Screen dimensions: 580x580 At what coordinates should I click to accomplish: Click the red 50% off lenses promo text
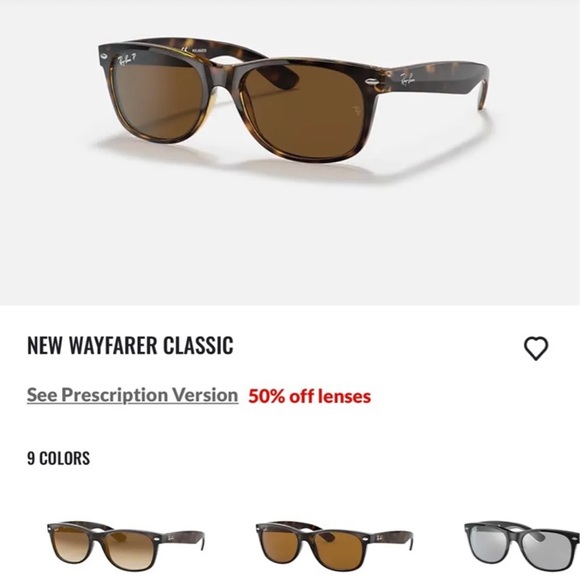point(310,396)
